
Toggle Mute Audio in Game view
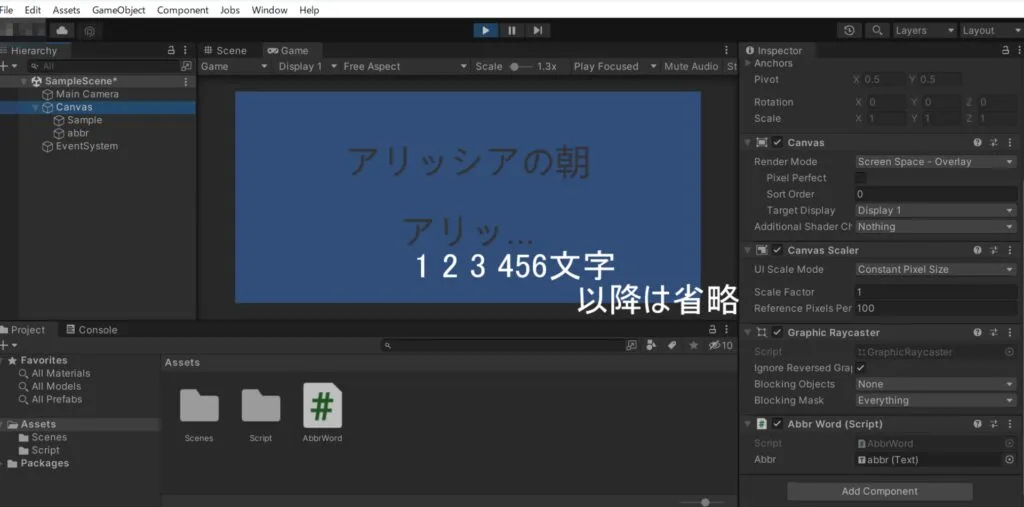pyautogui.click(x=691, y=66)
